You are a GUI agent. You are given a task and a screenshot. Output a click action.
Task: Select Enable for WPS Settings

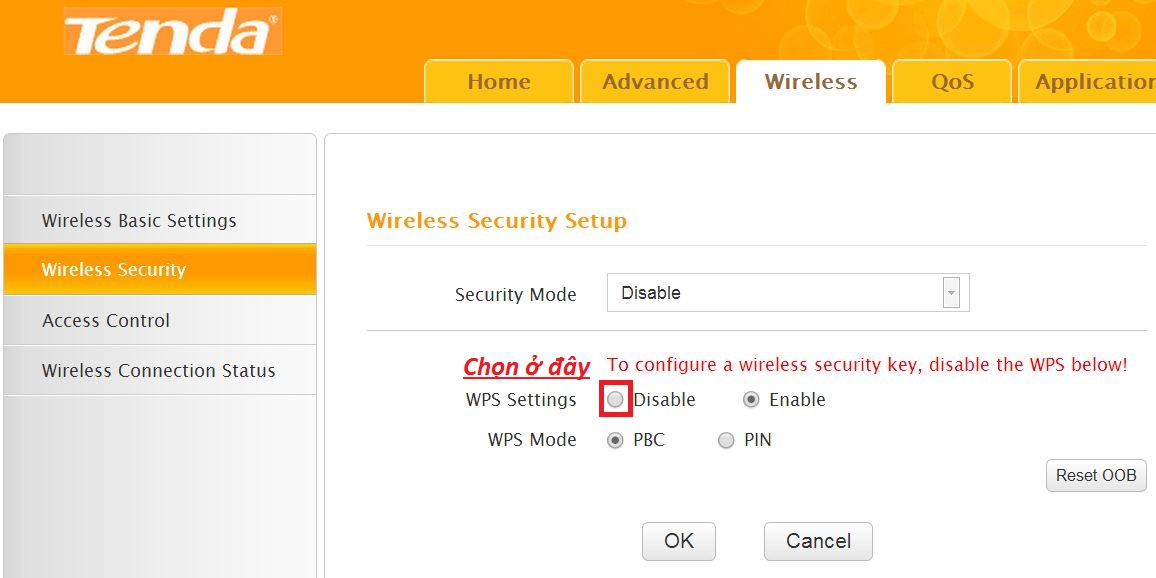[751, 400]
